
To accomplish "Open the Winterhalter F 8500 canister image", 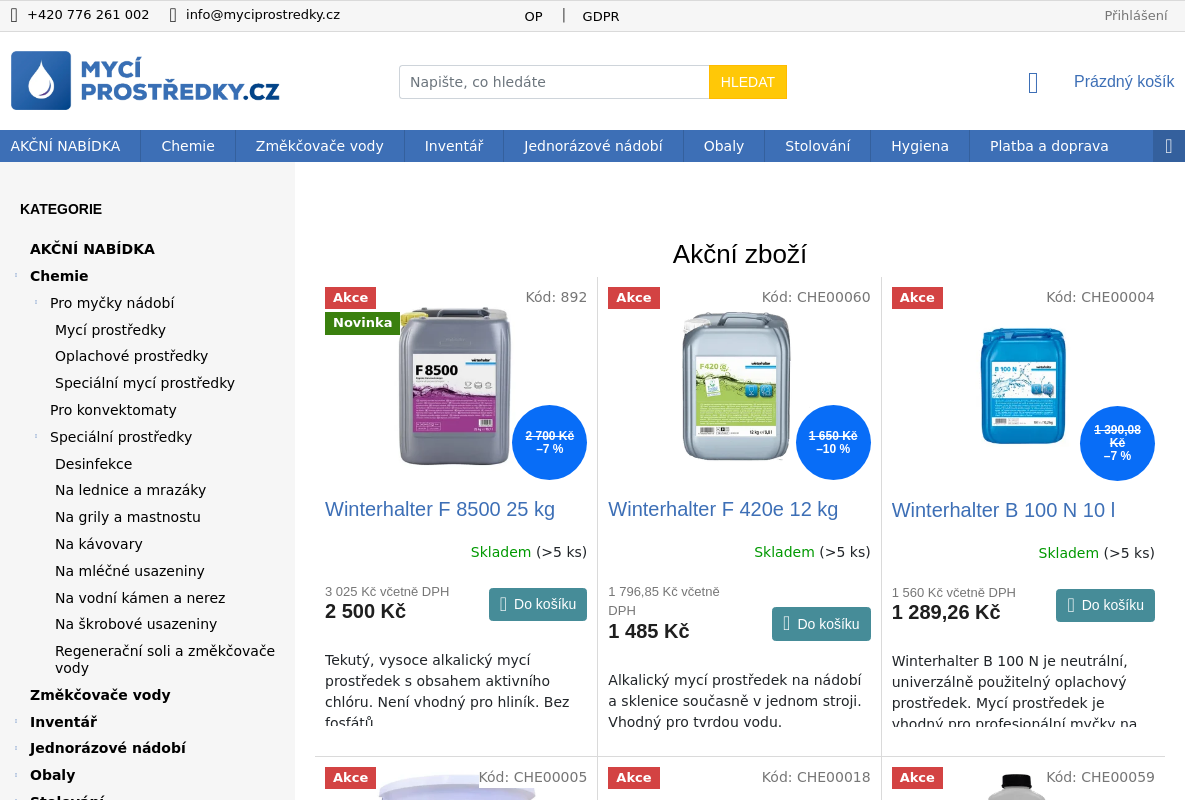I will 455,387.
